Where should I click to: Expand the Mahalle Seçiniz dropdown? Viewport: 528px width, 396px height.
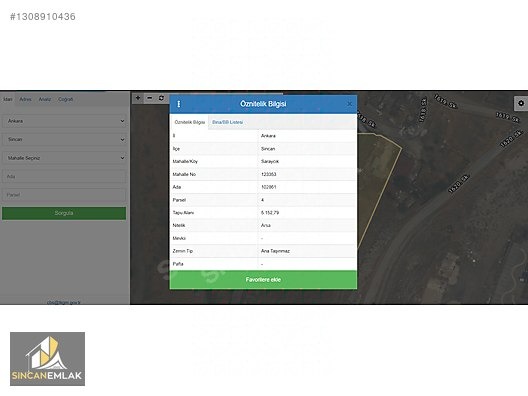click(x=64, y=158)
